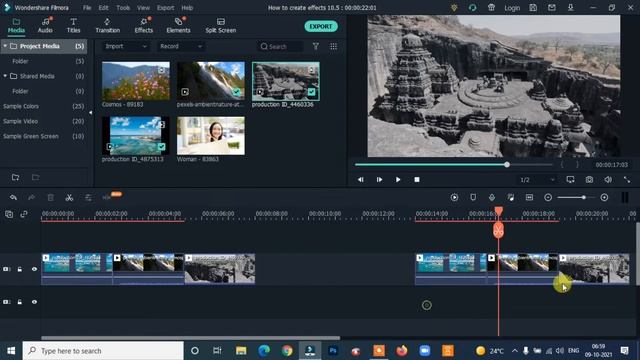Click the timeline zoom slider

576,198
